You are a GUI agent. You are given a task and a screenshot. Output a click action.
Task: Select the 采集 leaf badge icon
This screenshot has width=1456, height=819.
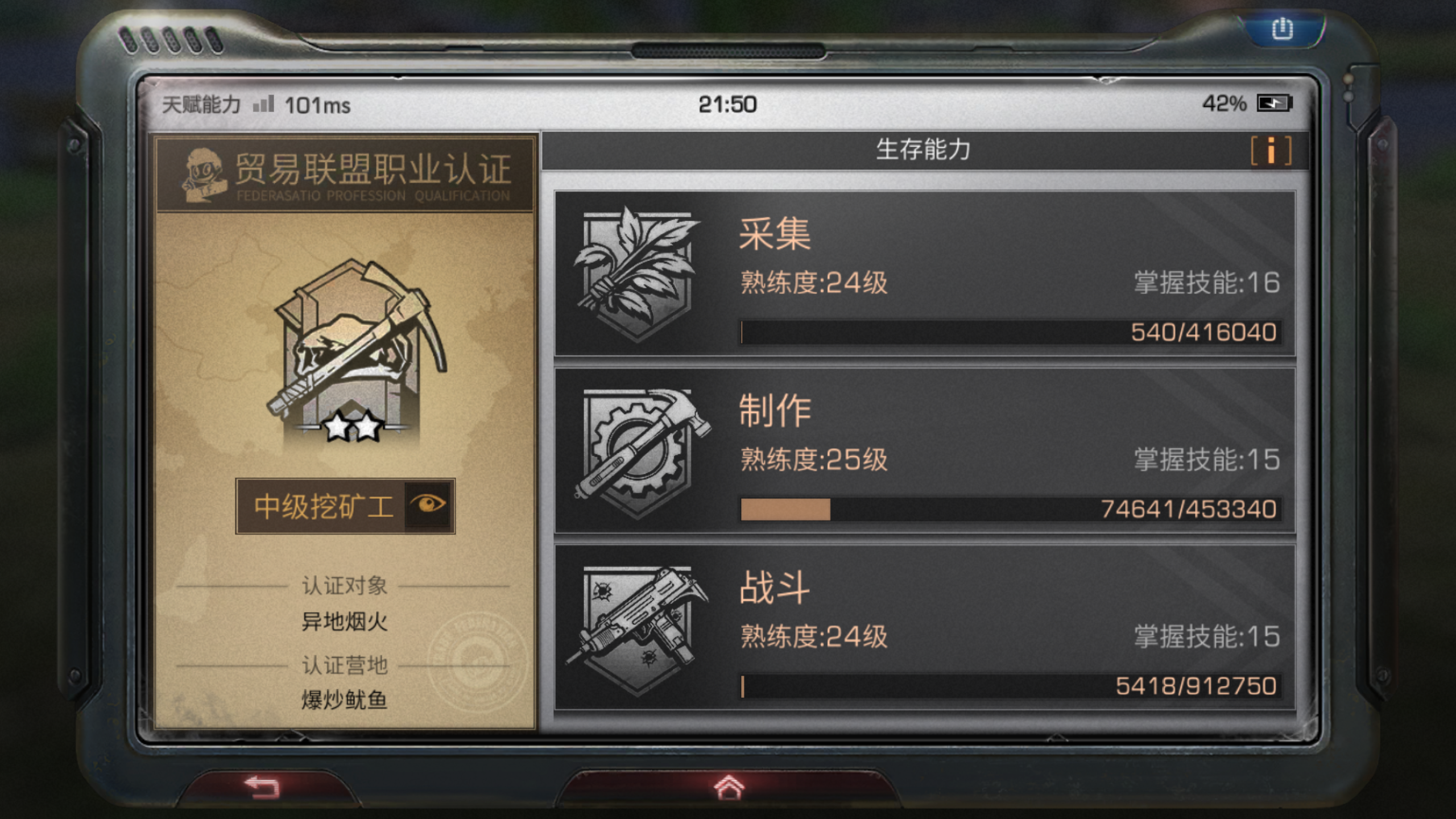point(637,273)
